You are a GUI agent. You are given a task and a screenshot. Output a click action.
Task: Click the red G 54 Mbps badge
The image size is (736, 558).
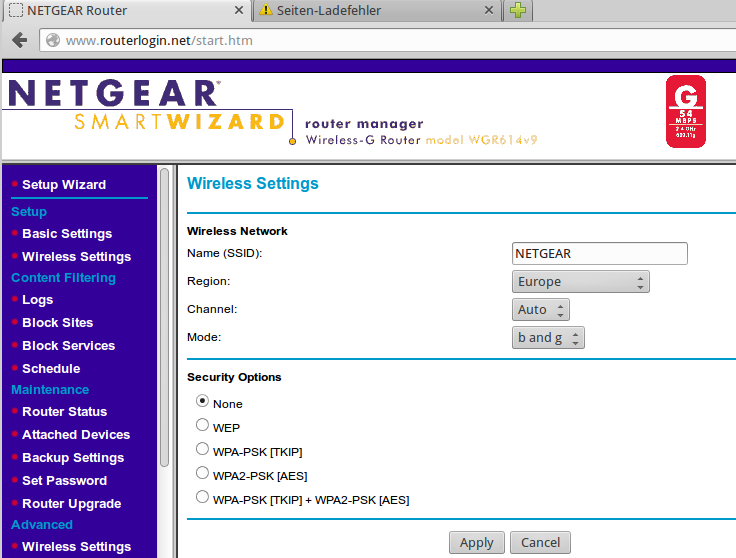pos(685,111)
